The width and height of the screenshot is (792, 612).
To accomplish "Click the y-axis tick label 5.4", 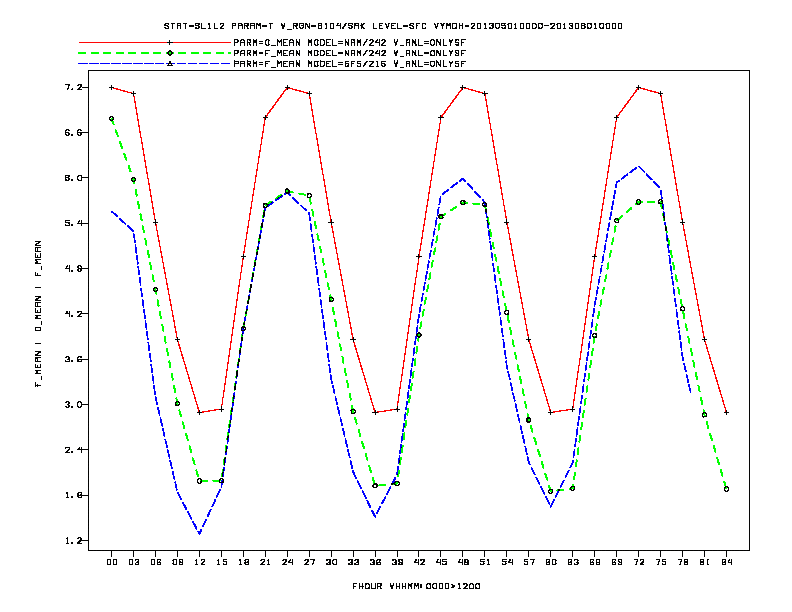I will click(73, 223).
